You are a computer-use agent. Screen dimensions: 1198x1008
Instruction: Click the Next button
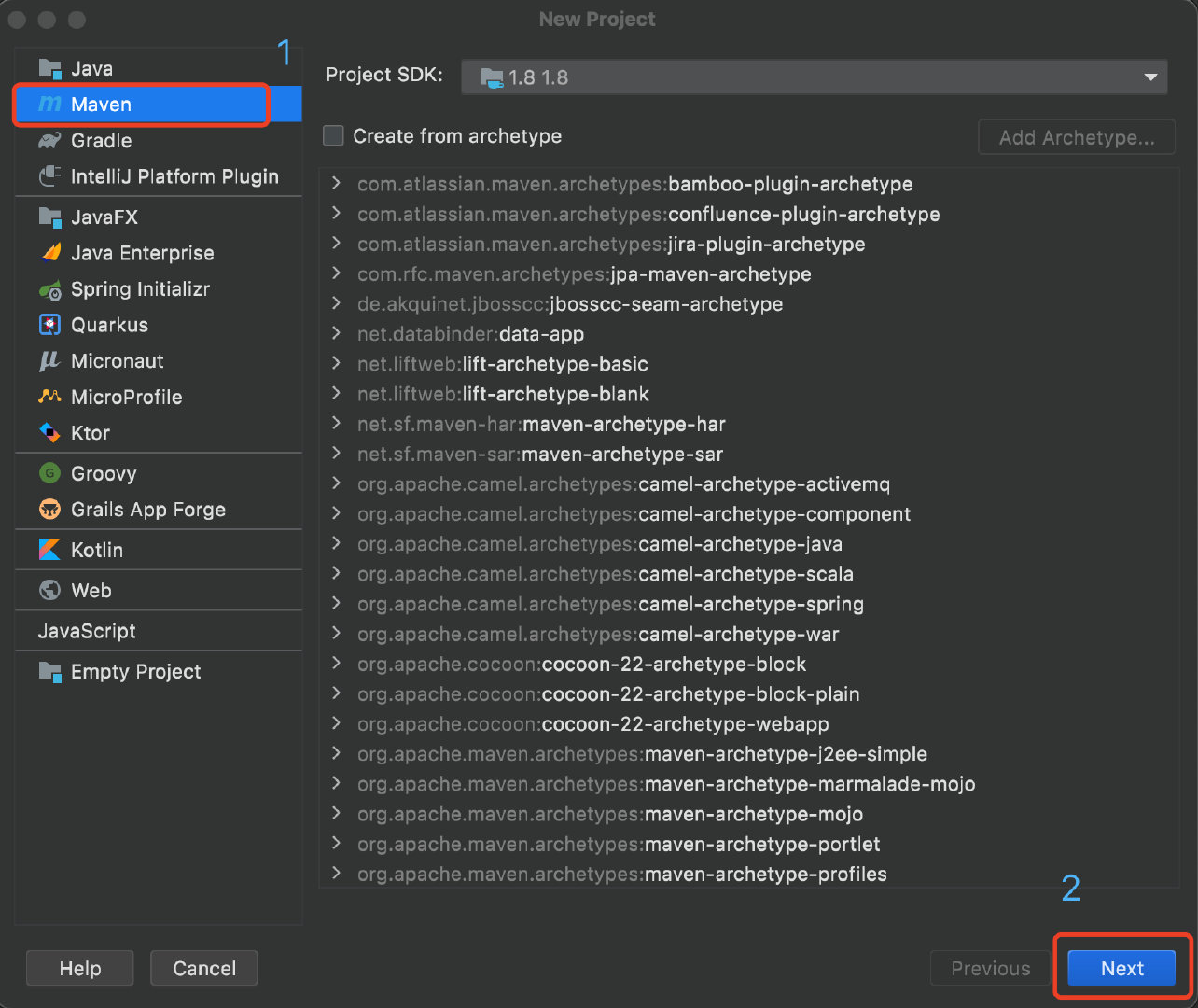point(1121,969)
